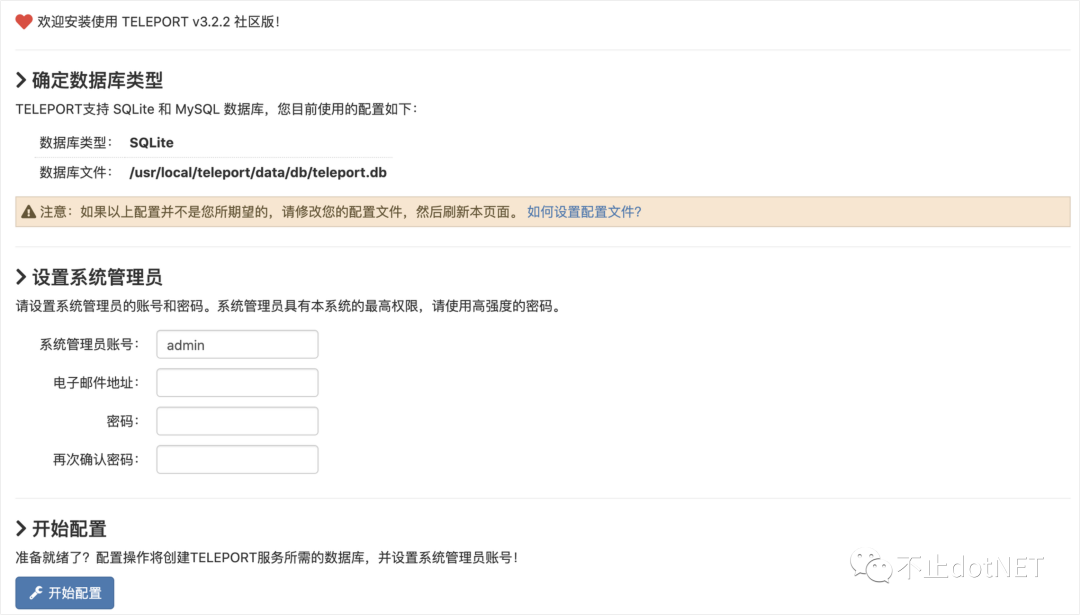Focus the 系统管理员账号 field containing admin
1080x615 pixels.
coord(237,344)
